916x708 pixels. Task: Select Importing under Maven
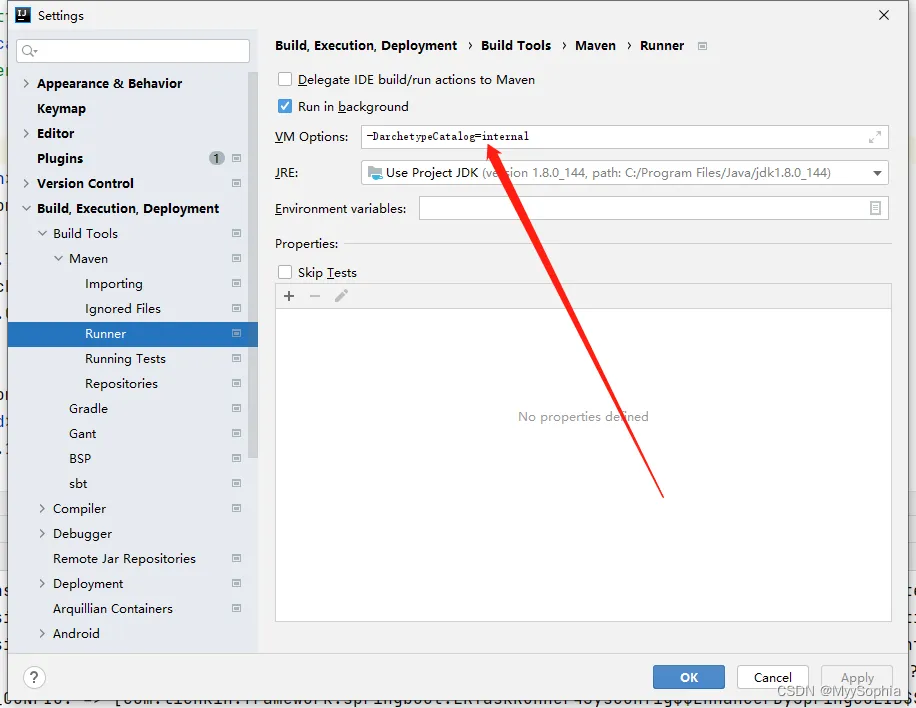click(x=114, y=284)
